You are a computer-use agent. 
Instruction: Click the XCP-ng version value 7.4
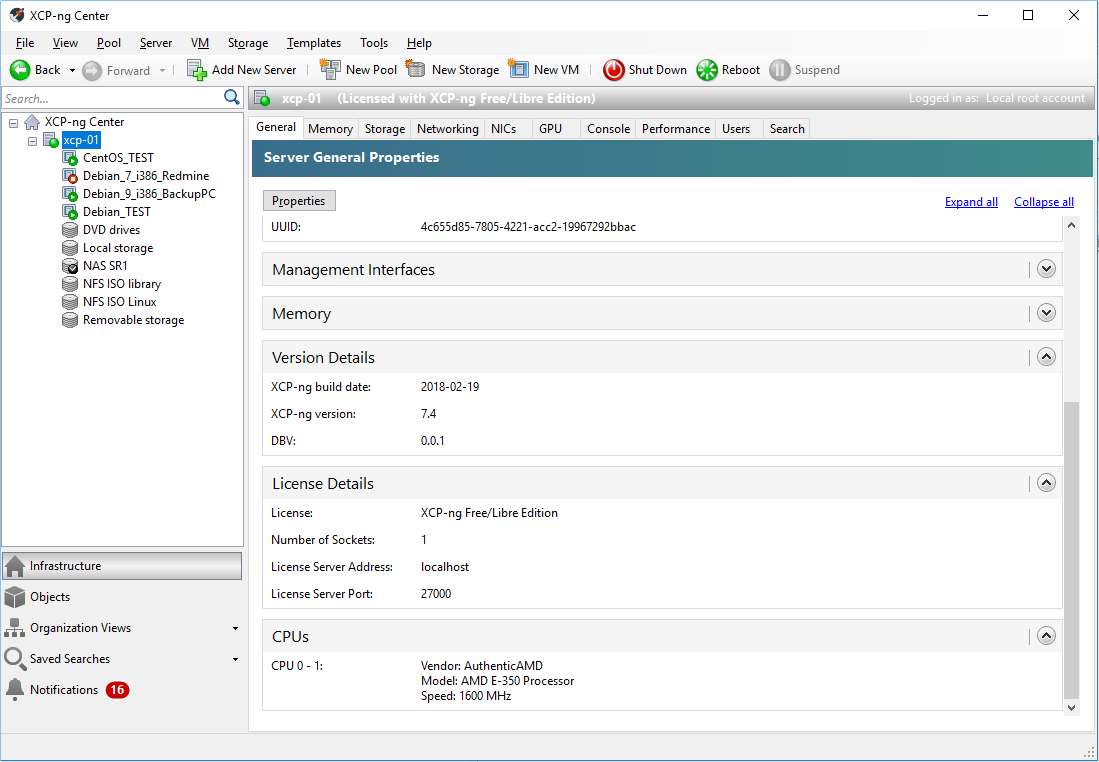pos(428,414)
